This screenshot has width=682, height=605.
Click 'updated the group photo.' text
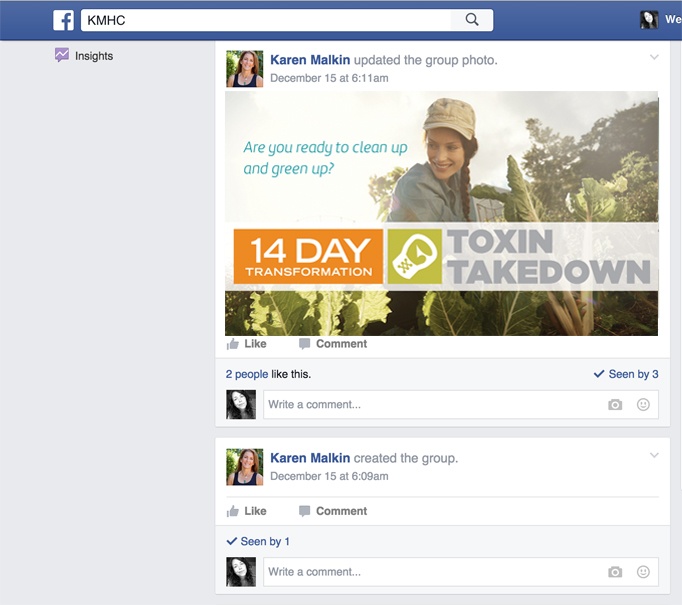425,60
